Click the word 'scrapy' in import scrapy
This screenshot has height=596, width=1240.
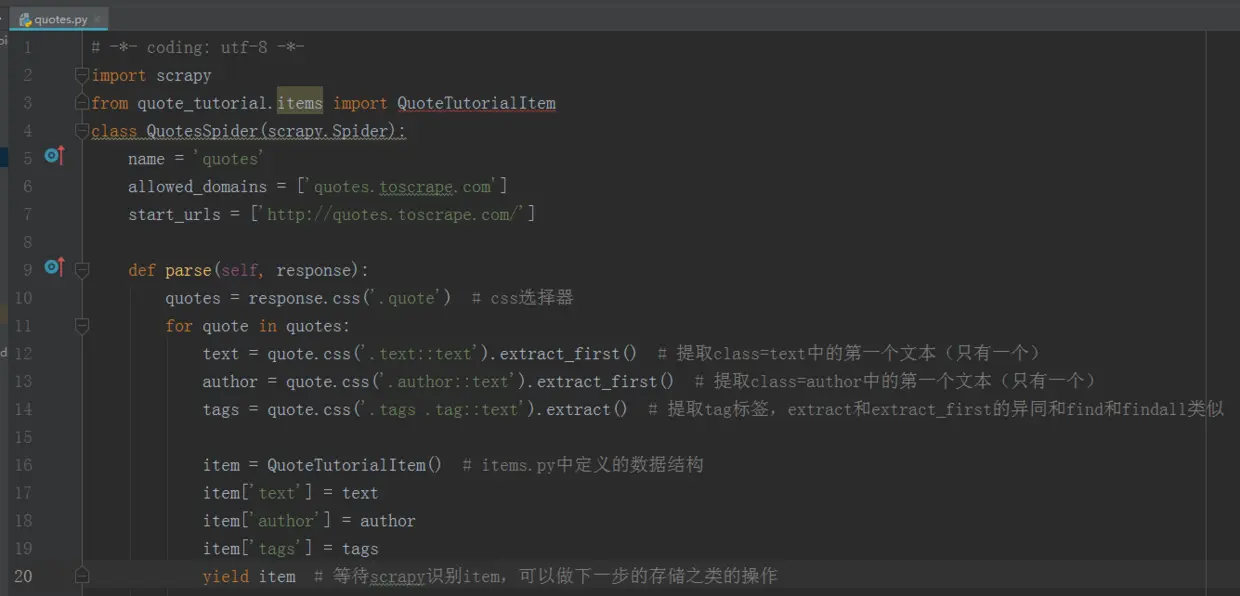pyautogui.click(x=183, y=75)
